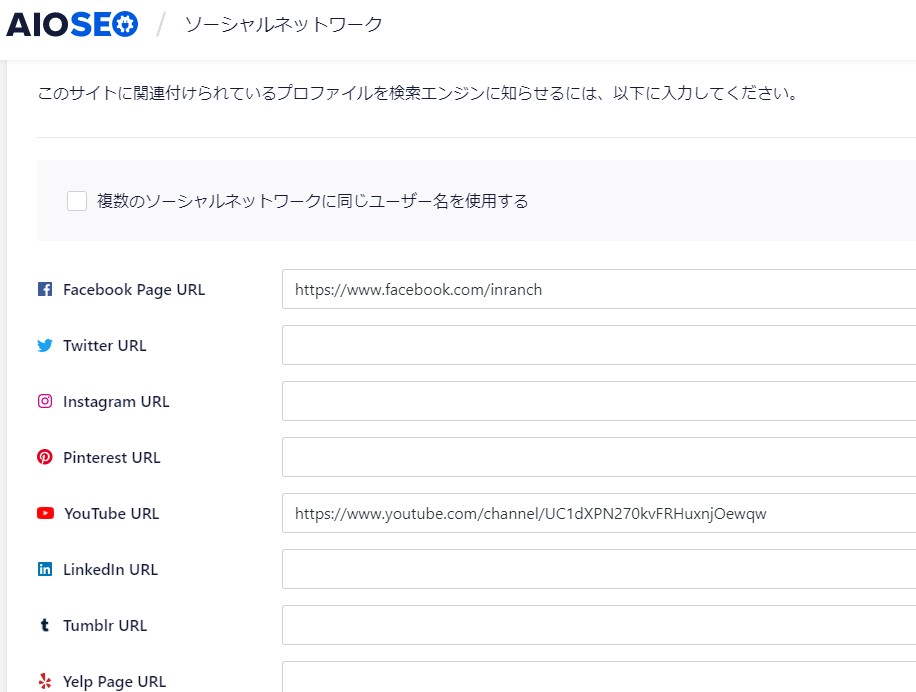Select the Pinterest URL input field
Image resolution: width=916 pixels, height=692 pixels.
click(x=599, y=457)
